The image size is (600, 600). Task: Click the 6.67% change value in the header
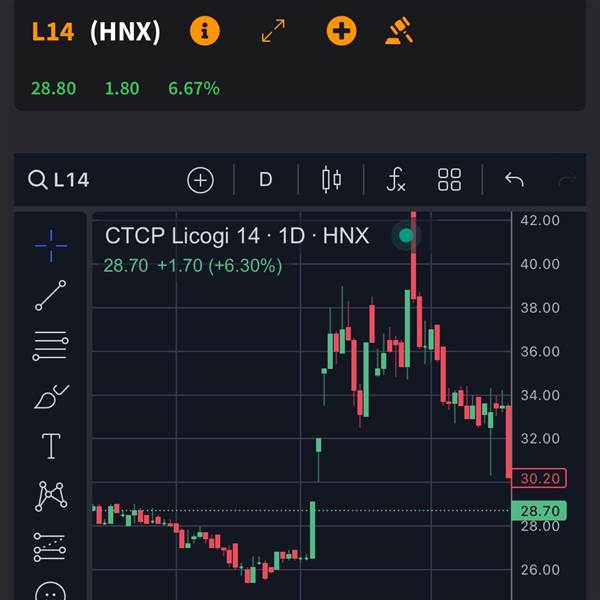(x=194, y=88)
